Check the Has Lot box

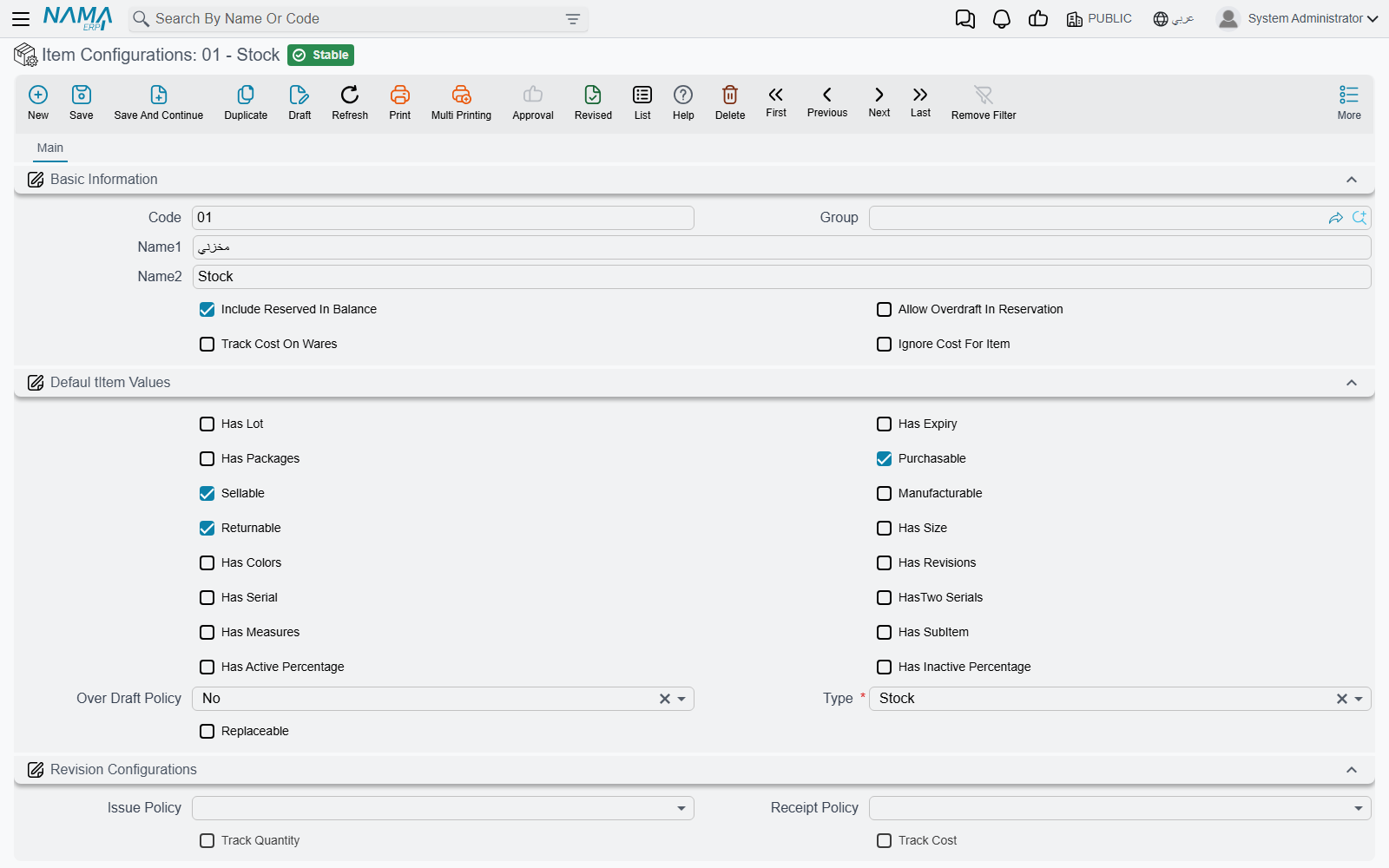point(207,424)
